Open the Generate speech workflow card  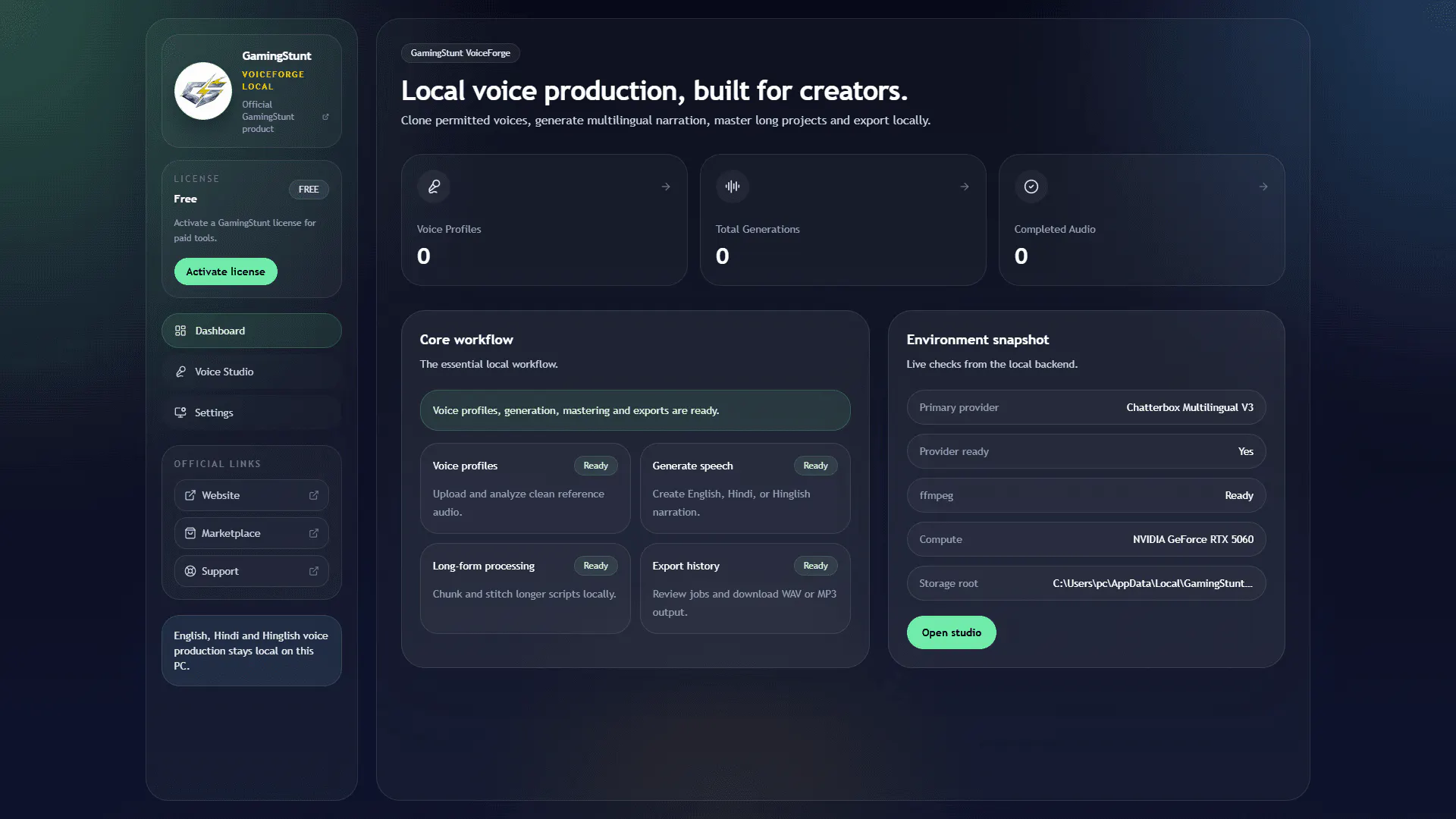click(745, 488)
